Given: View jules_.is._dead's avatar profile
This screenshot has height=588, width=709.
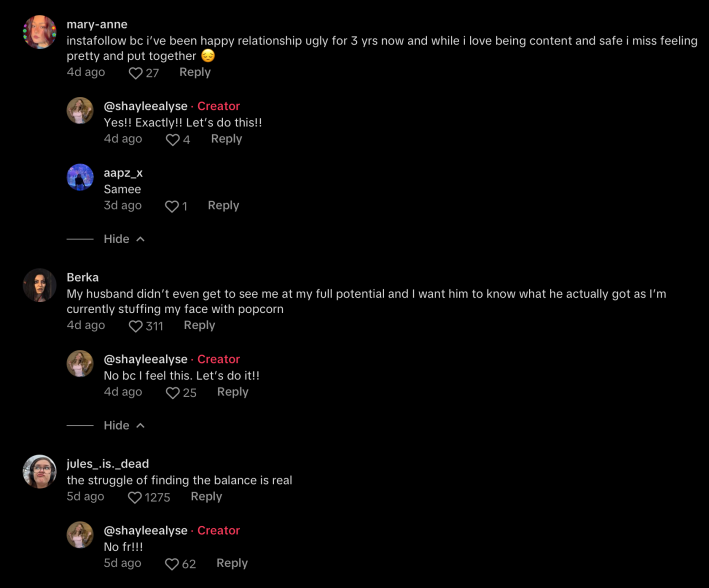Looking at the screenshot, I should 39,471.
